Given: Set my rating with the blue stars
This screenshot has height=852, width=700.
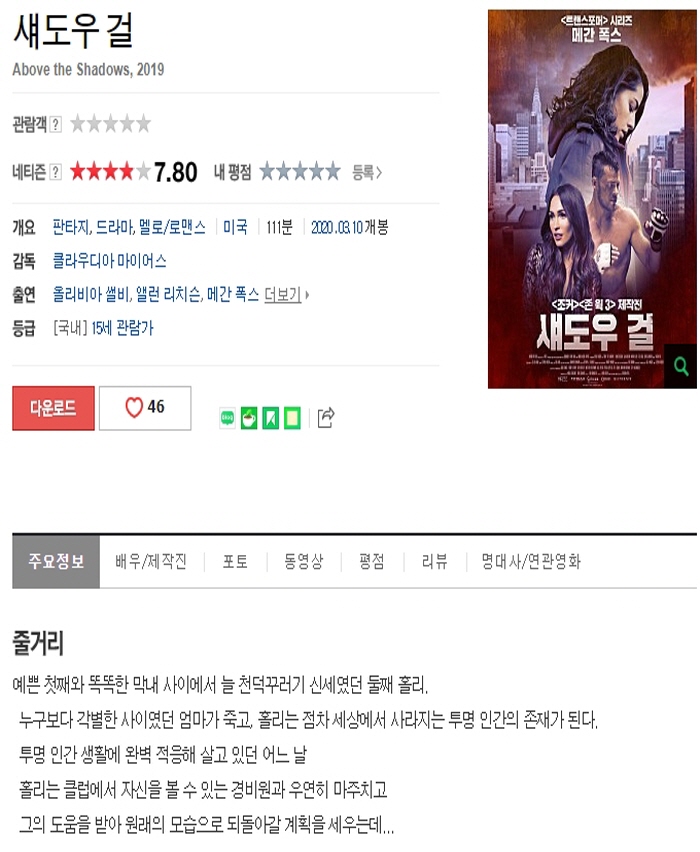Looking at the screenshot, I should (x=300, y=172).
